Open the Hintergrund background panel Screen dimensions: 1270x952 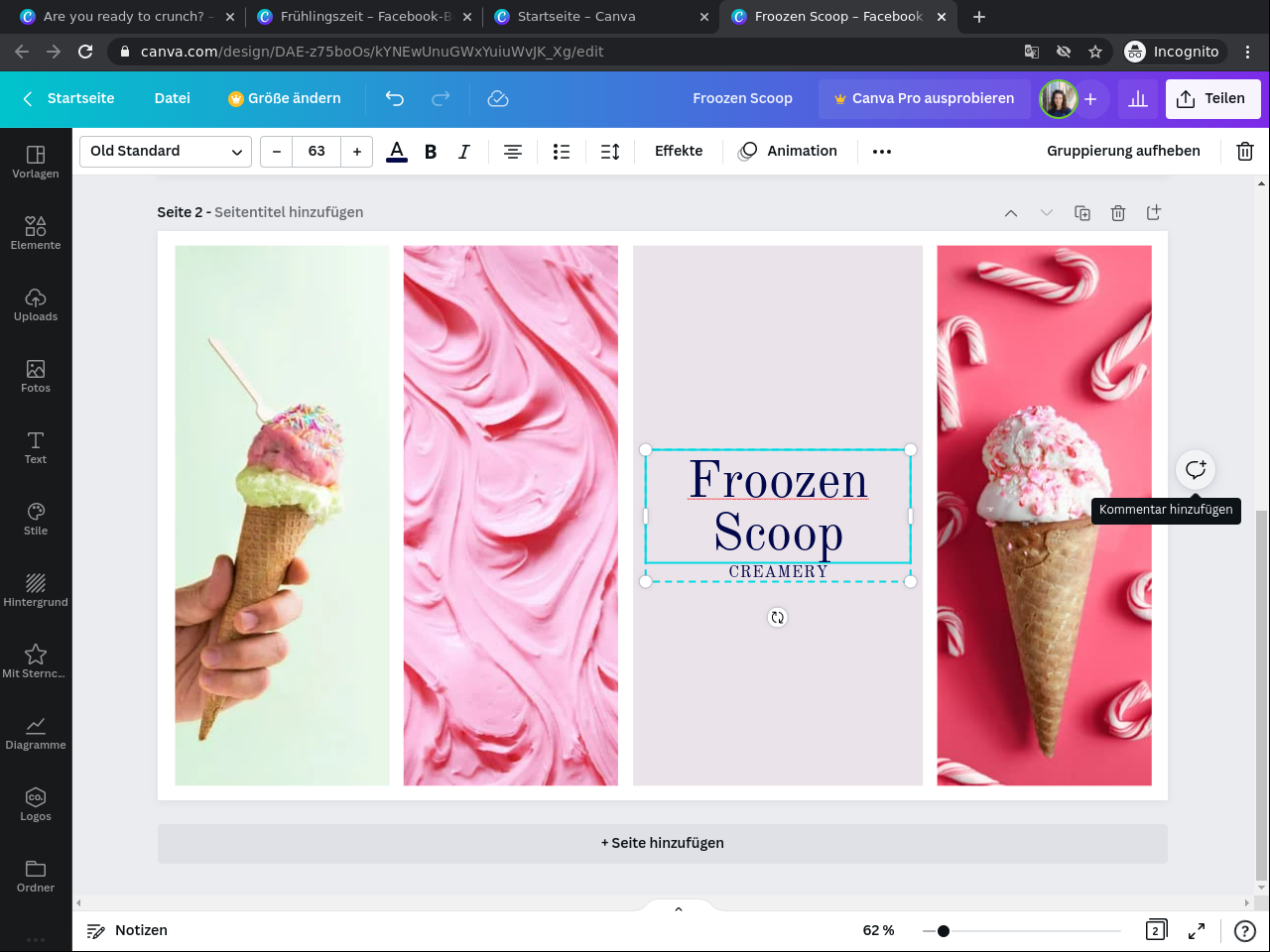36,590
